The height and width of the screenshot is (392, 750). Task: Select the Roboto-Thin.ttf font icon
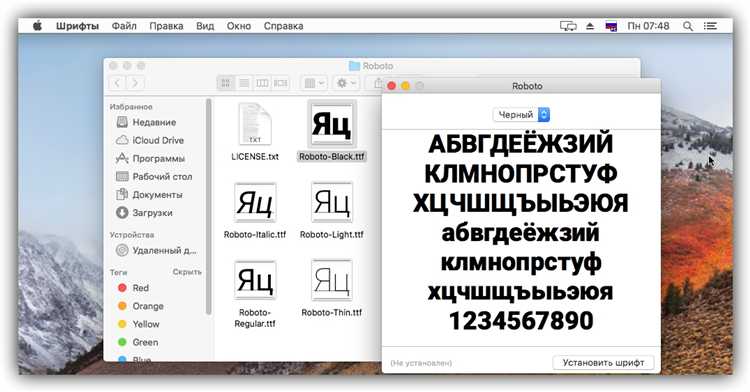pyautogui.click(x=331, y=280)
